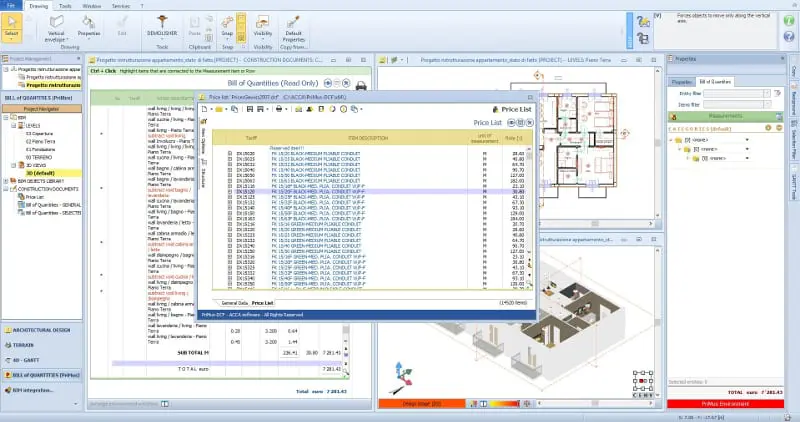Click the new document icon in Price List

(x=205, y=109)
